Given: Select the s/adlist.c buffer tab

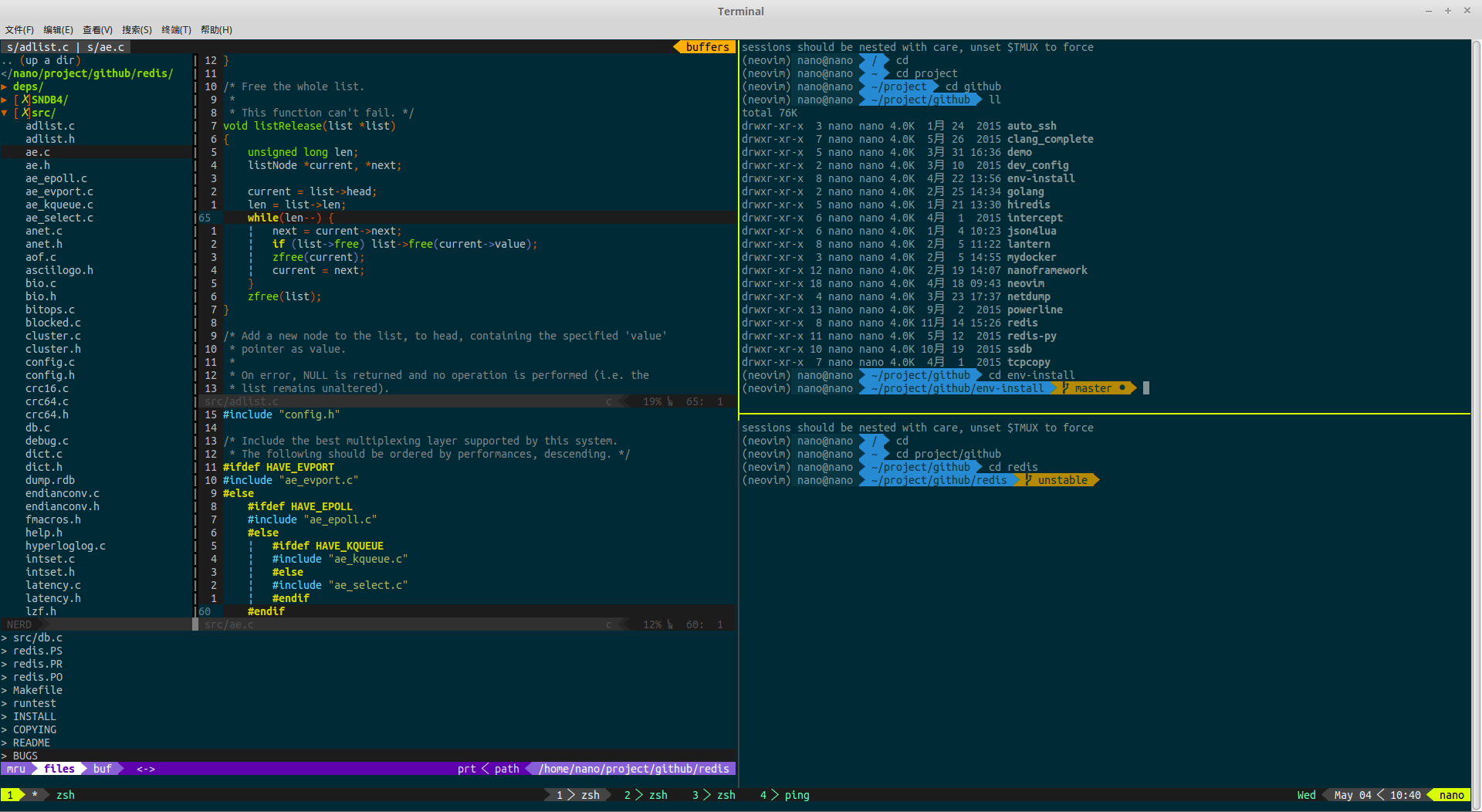Looking at the screenshot, I should tap(38, 47).
